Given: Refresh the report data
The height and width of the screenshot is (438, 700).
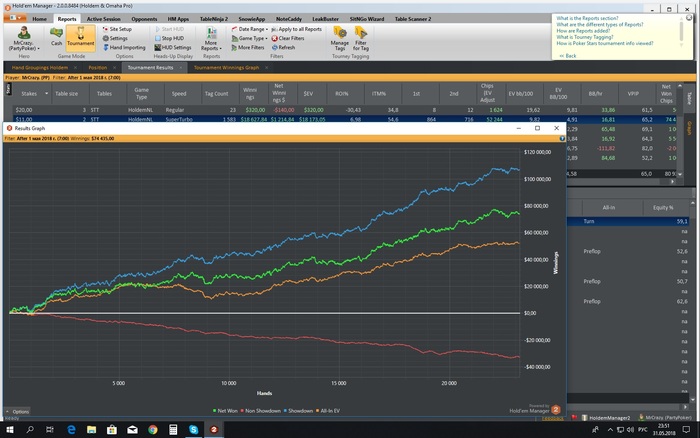Looking at the screenshot, I should coord(283,47).
